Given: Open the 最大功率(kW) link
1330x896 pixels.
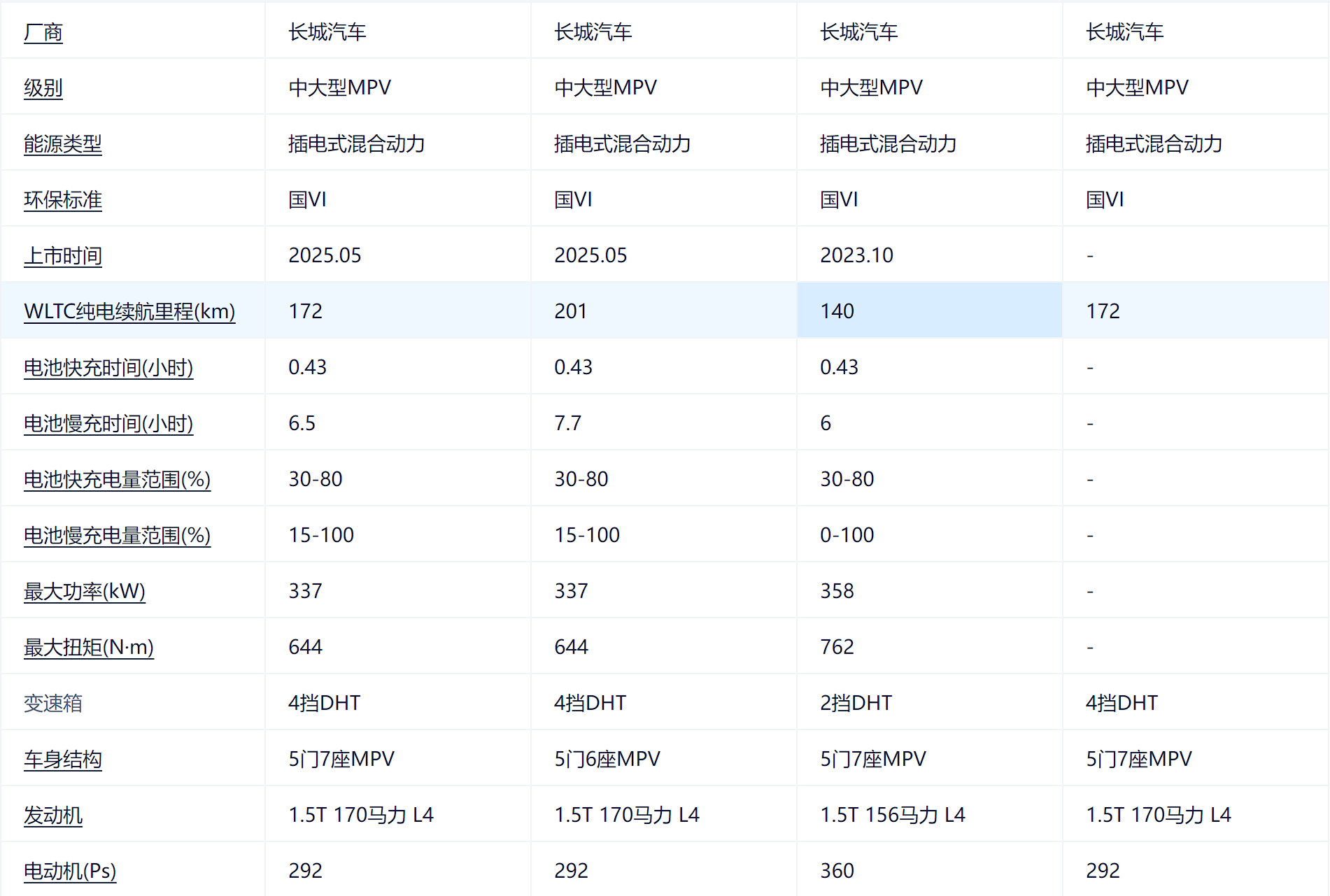Looking at the screenshot, I should pos(85,592).
